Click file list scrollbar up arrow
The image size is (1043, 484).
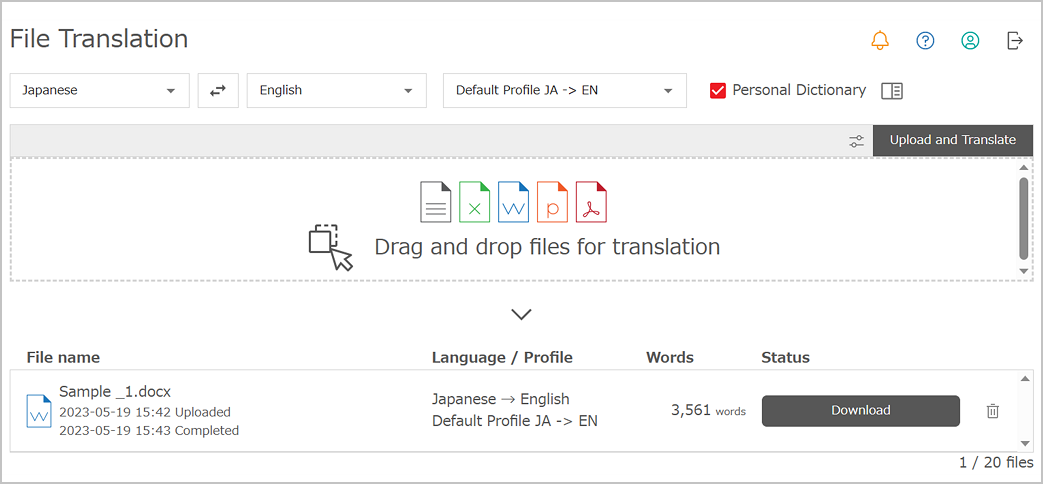(1024, 379)
